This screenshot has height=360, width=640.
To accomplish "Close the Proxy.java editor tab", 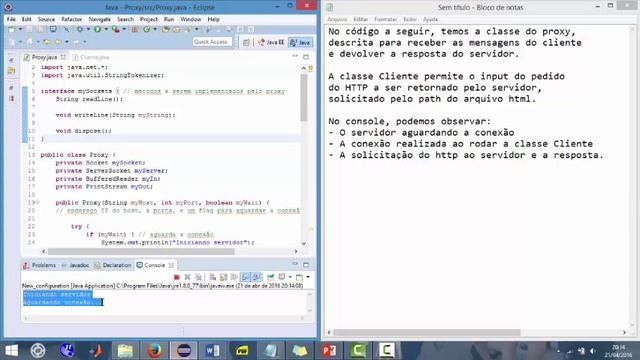I will (63, 57).
